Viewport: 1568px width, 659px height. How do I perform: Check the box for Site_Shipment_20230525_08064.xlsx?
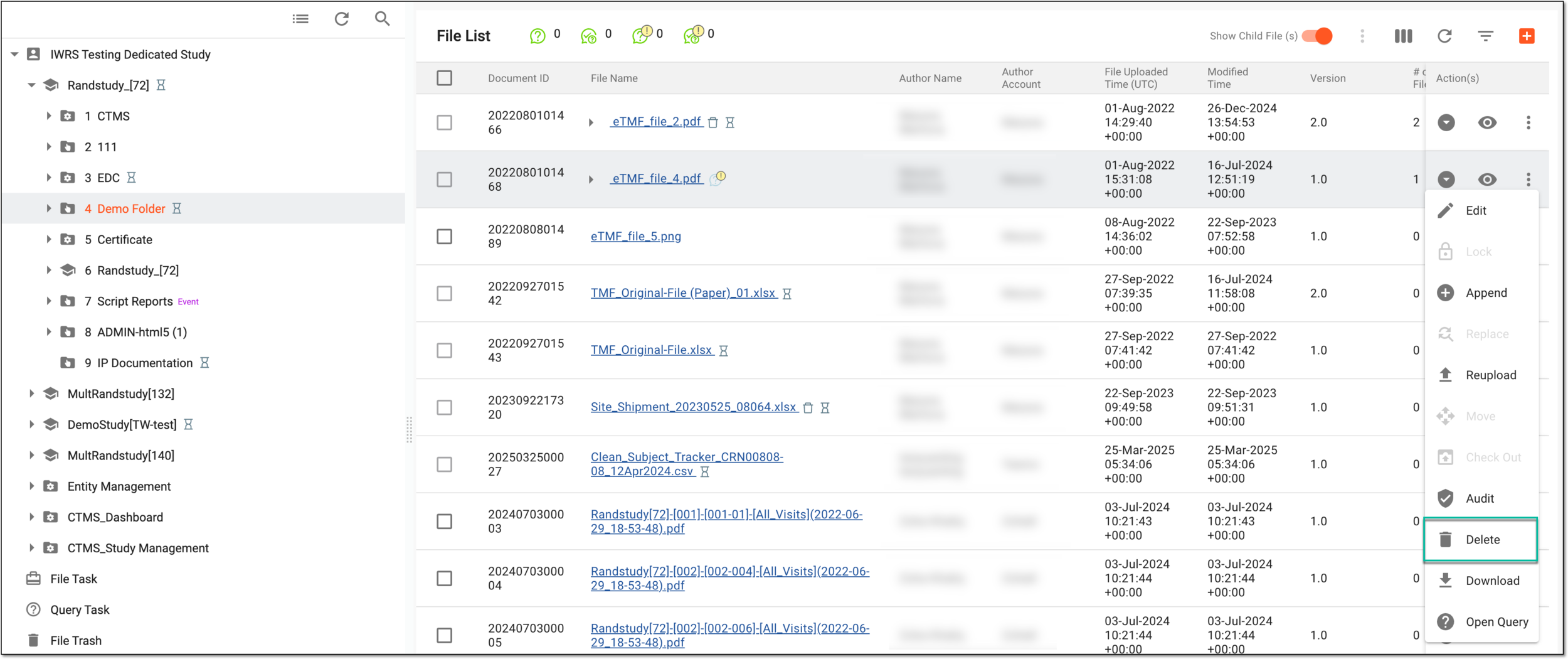click(x=445, y=407)
